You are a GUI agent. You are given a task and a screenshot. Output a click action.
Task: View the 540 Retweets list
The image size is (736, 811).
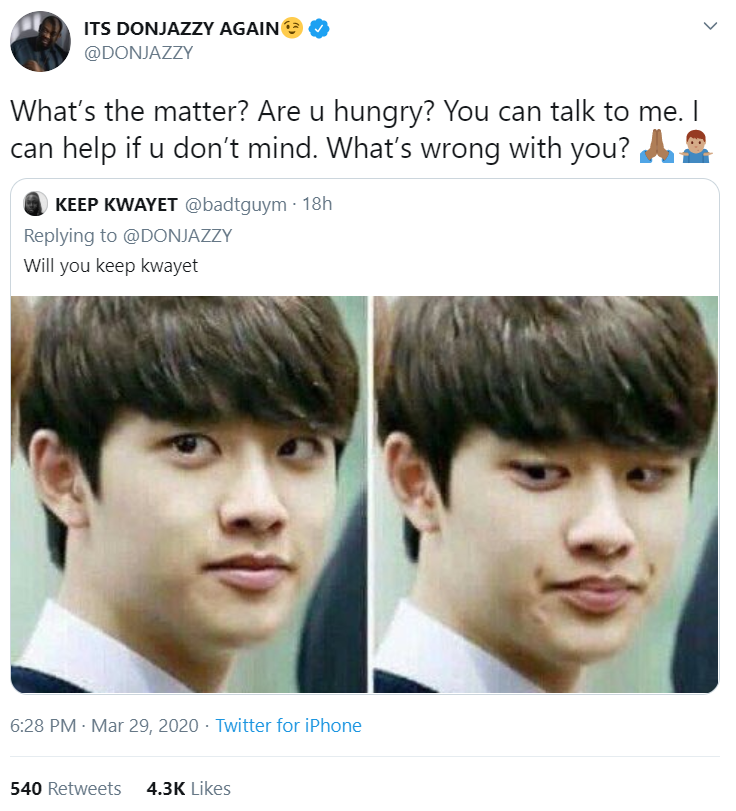tap(66, 789)
